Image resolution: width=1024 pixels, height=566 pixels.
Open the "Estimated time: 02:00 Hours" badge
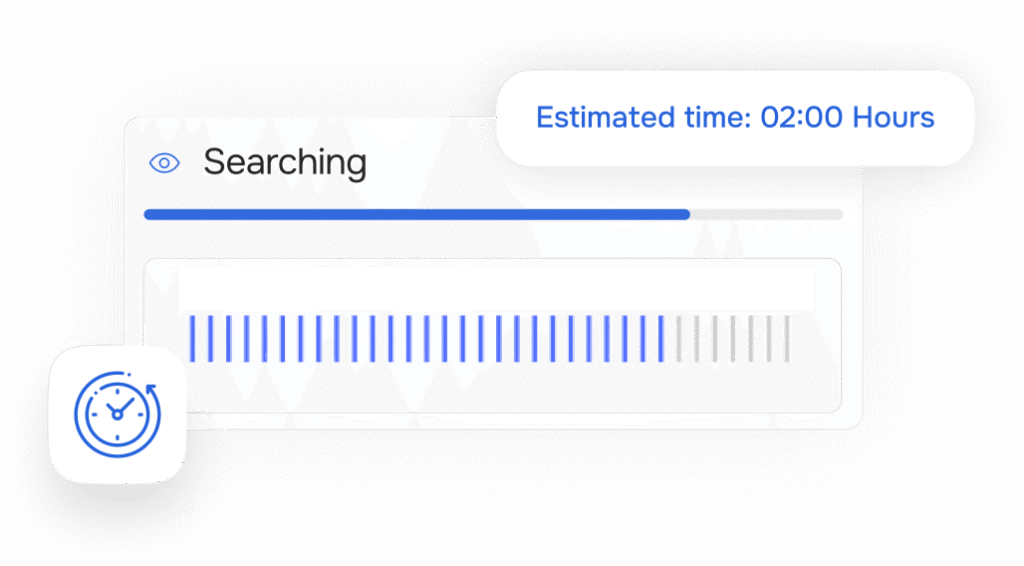click(x=735, y=118)
